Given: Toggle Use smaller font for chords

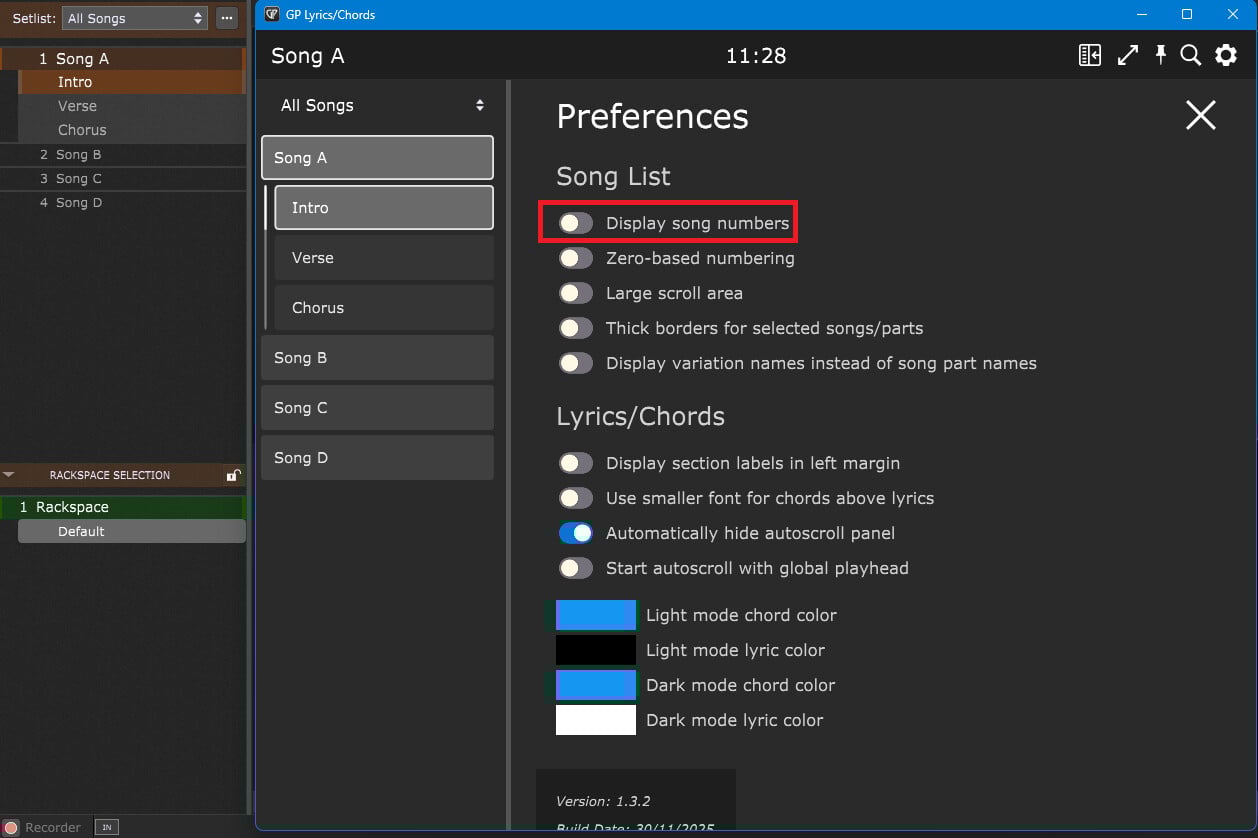Looking at the screenshot, I should click(576, 498).
